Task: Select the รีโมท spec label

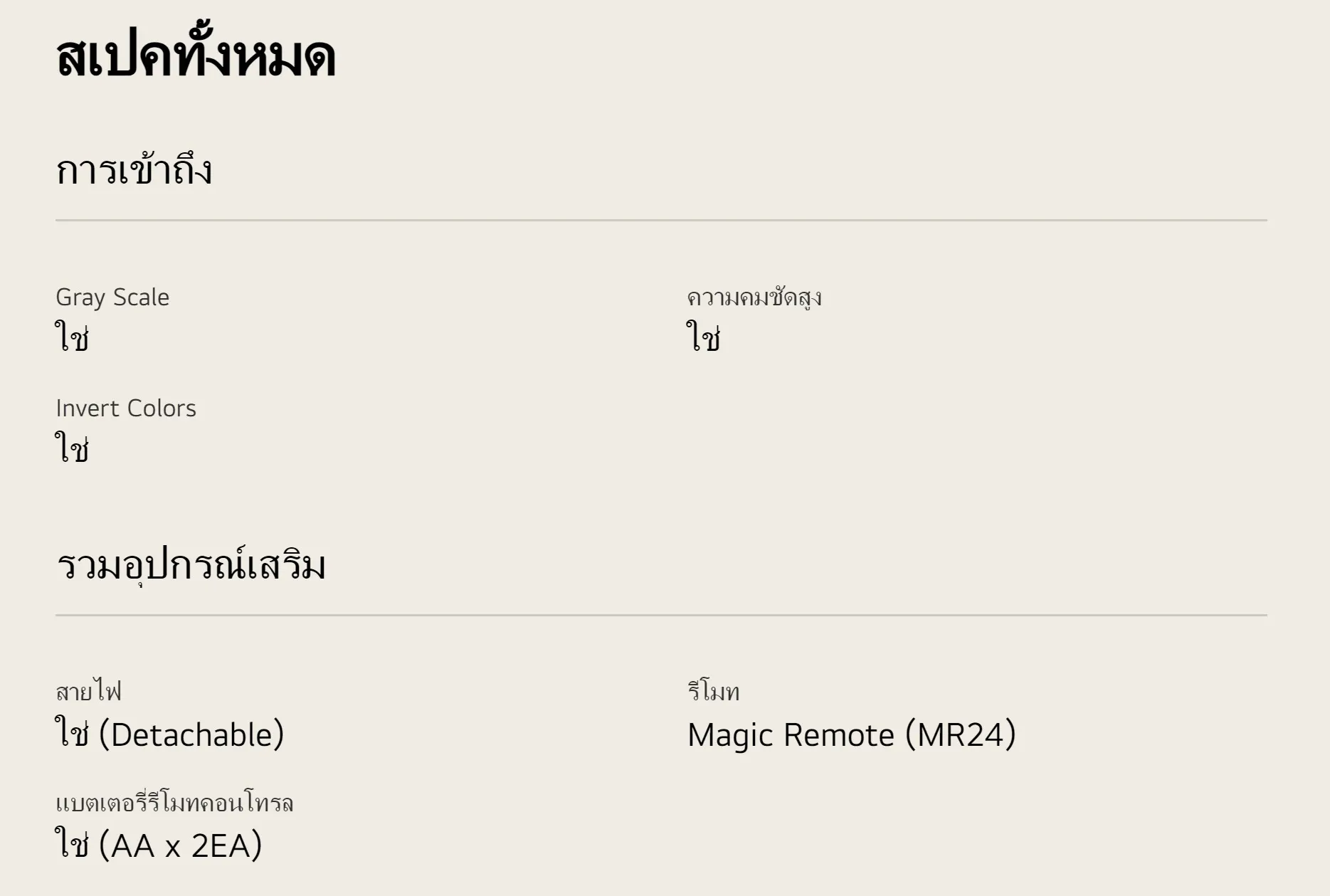Action: pyautogui.click(x=713, y=692)
